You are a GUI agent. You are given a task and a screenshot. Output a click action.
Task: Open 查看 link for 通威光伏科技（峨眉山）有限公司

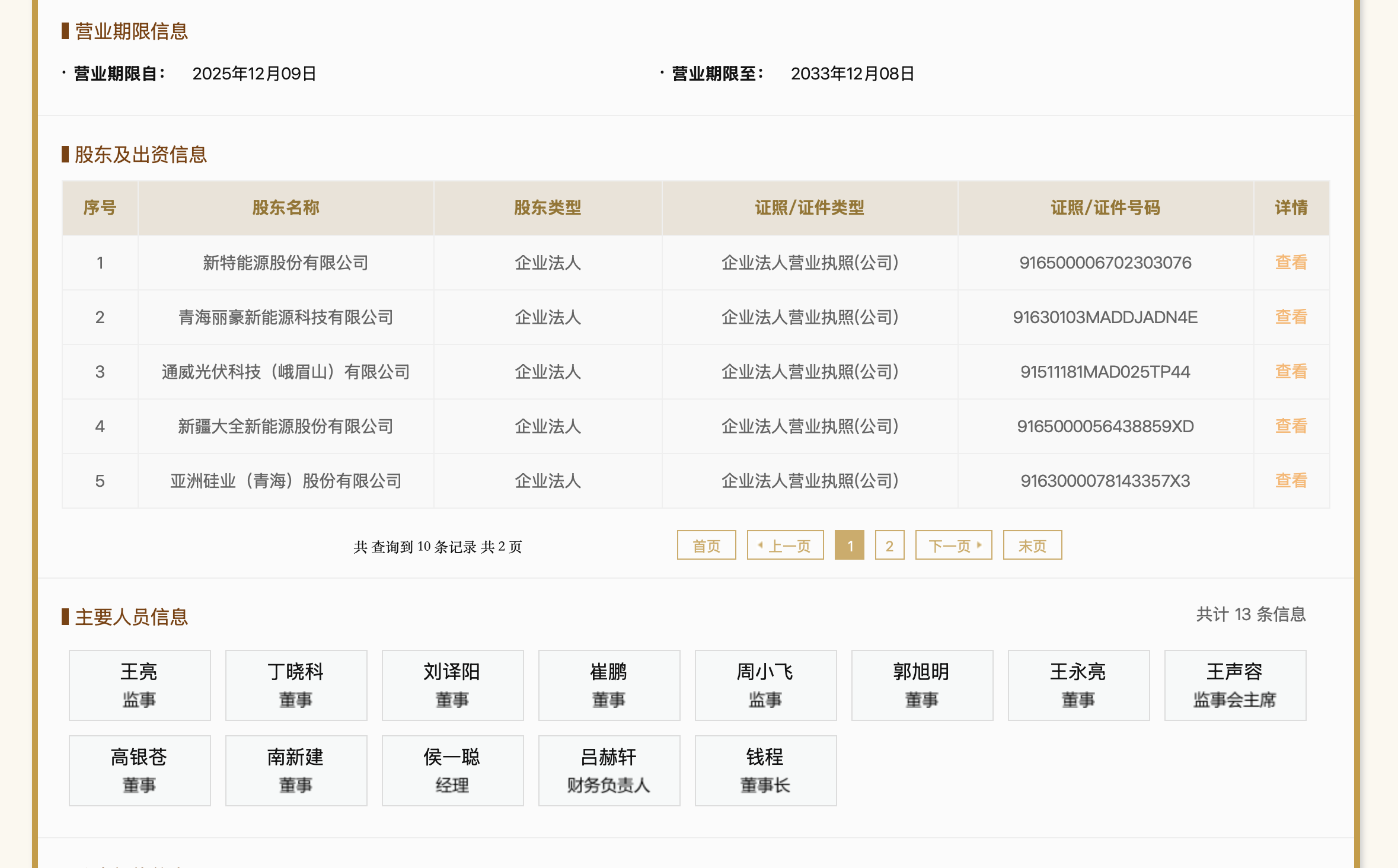click(1290, 372)
